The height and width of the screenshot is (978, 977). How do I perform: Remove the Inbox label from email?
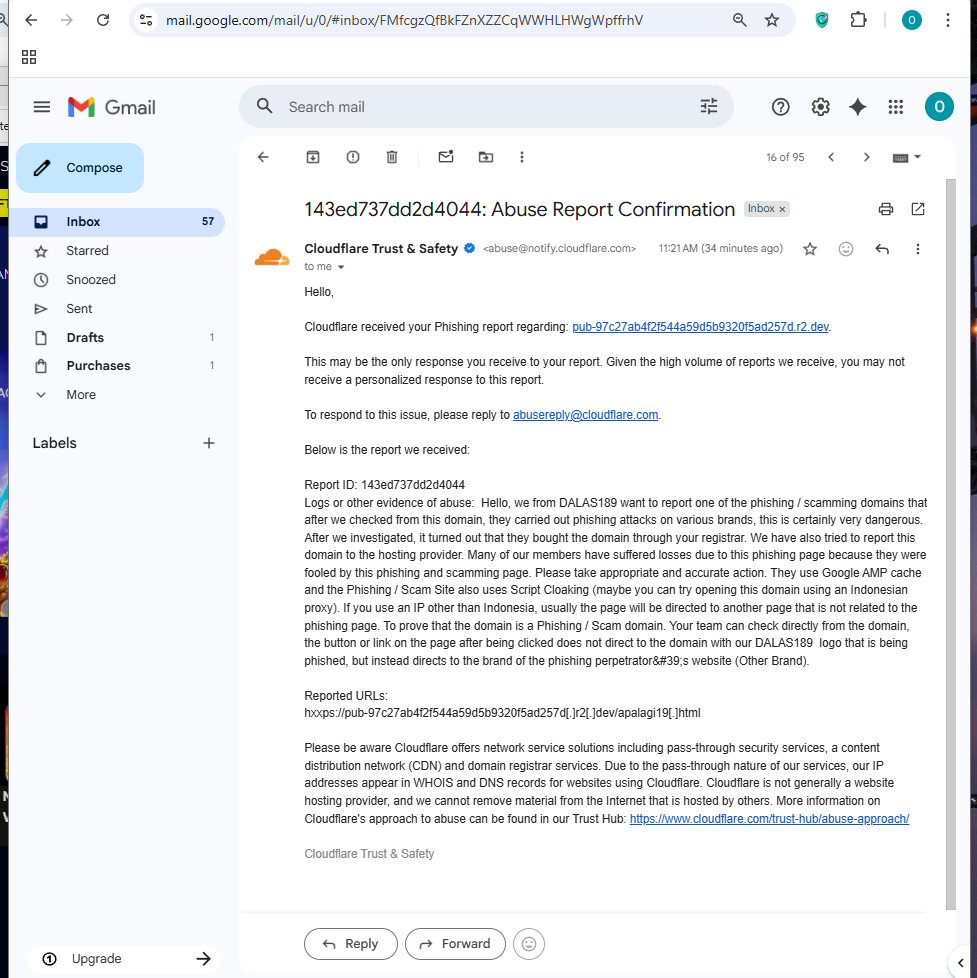(782, 209)
